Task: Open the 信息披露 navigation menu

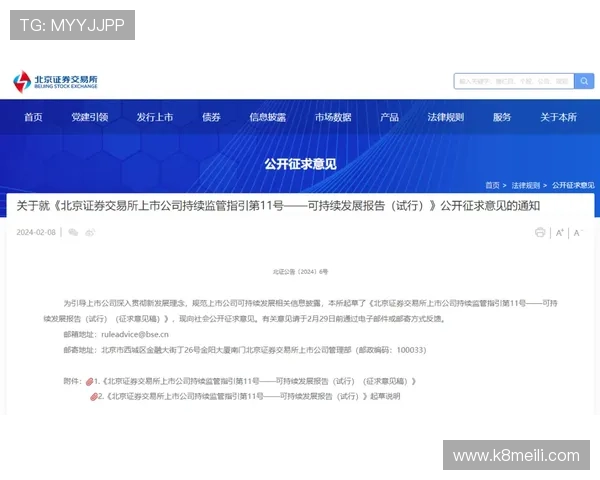Action: click(268, 117)
